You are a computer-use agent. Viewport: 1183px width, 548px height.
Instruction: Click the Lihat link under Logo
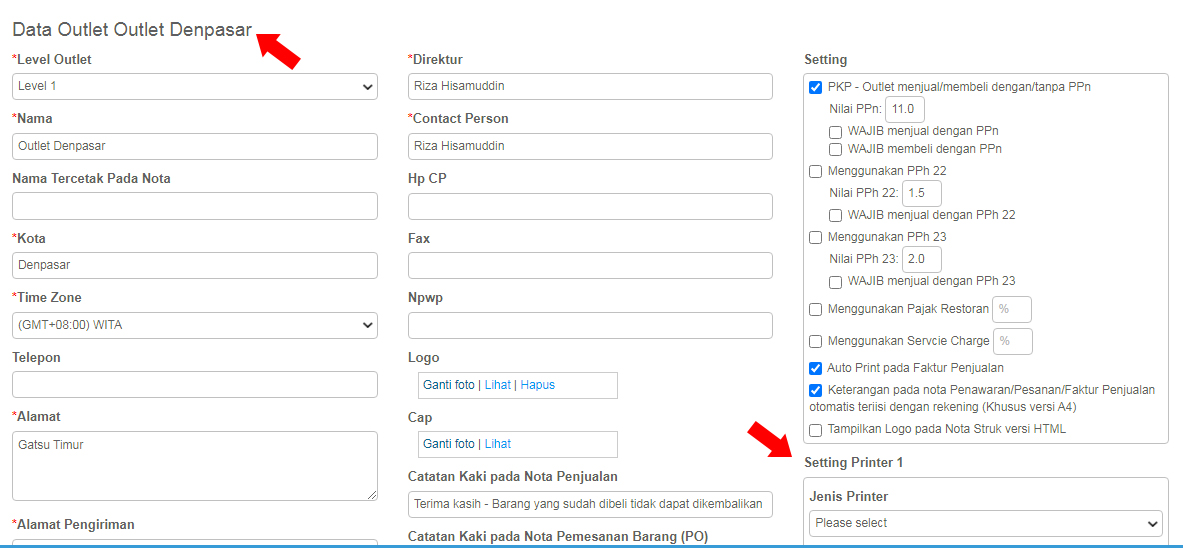tap(497, 385)
